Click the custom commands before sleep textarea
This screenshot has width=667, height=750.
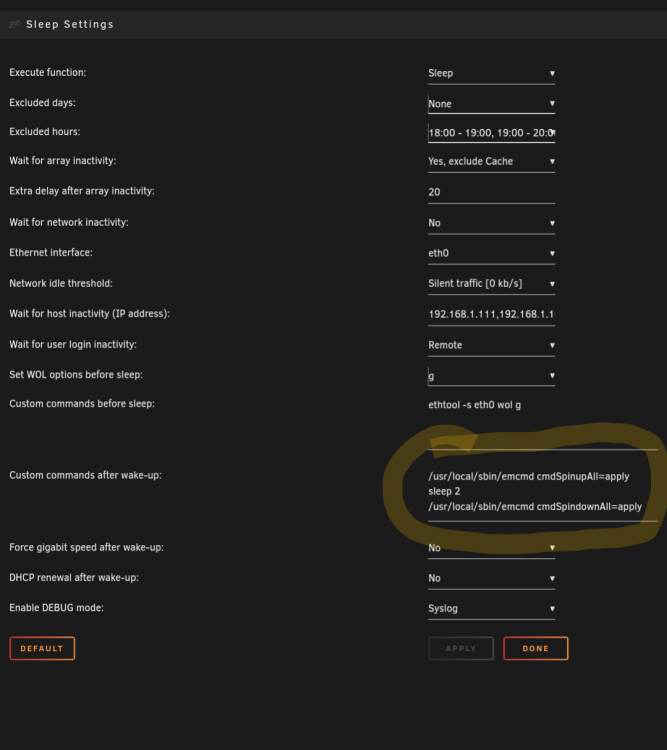tap(543, 423)
